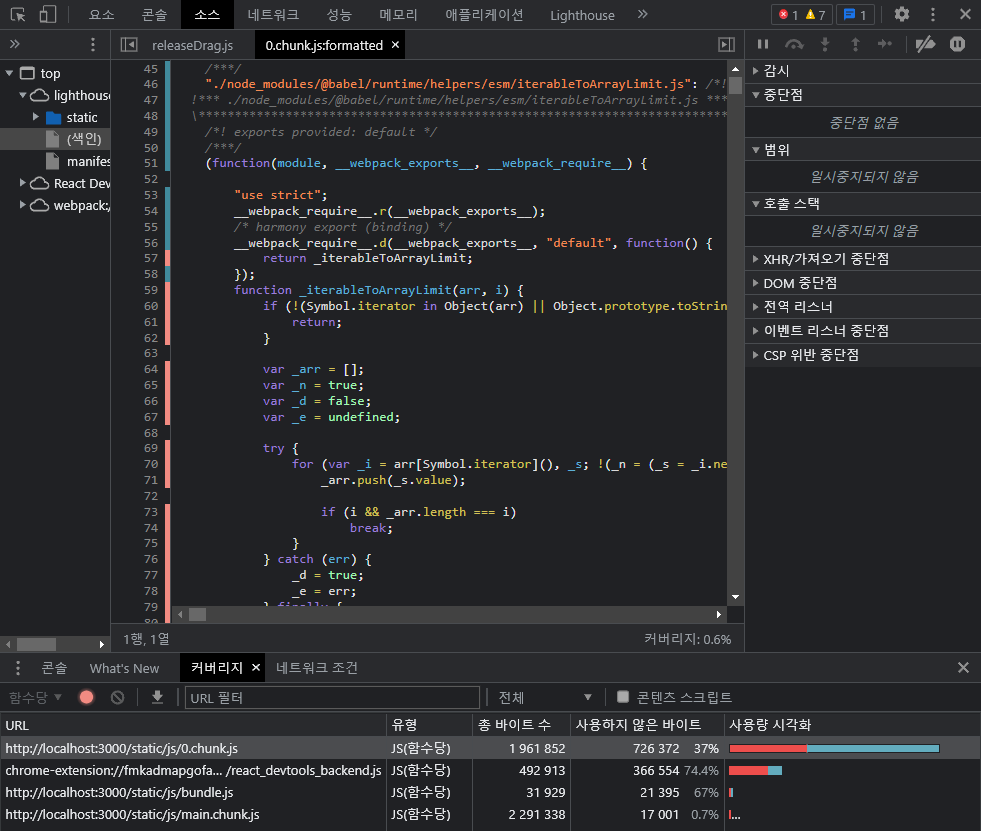
Task: Sort by 사용하지 않은 바이트 column
Action: (x=647, y=725)
